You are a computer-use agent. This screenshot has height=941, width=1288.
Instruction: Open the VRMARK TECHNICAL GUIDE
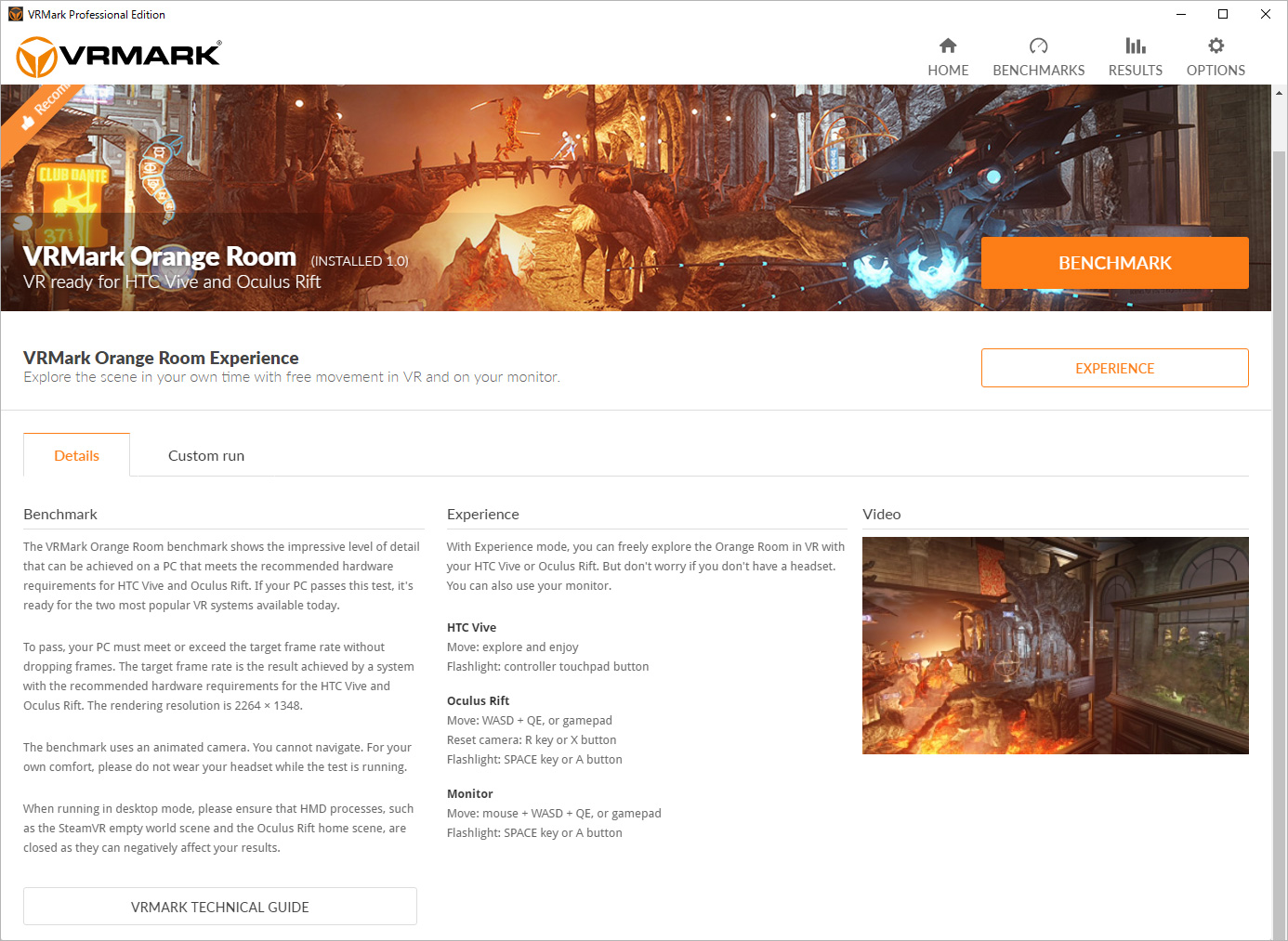pyautogui.click(x=220, y=907)
